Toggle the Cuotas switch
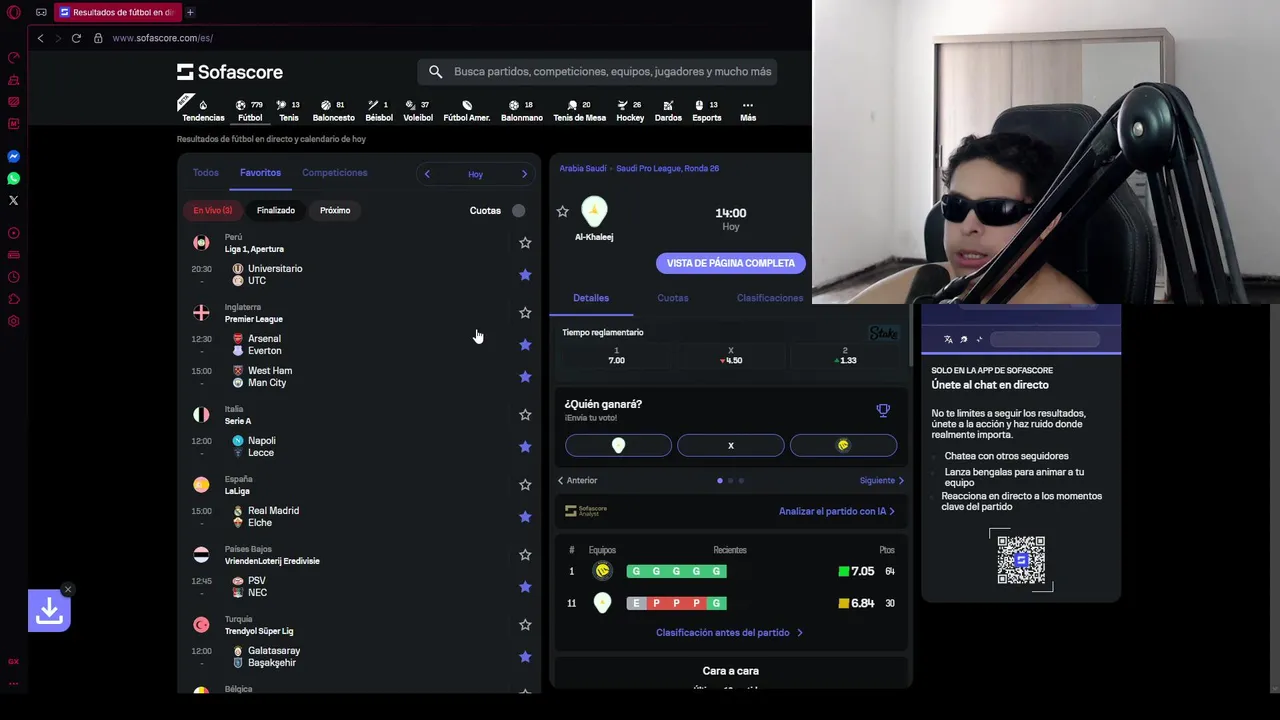The width and height of the screenshot is (1280, 720). coord(516,210)
